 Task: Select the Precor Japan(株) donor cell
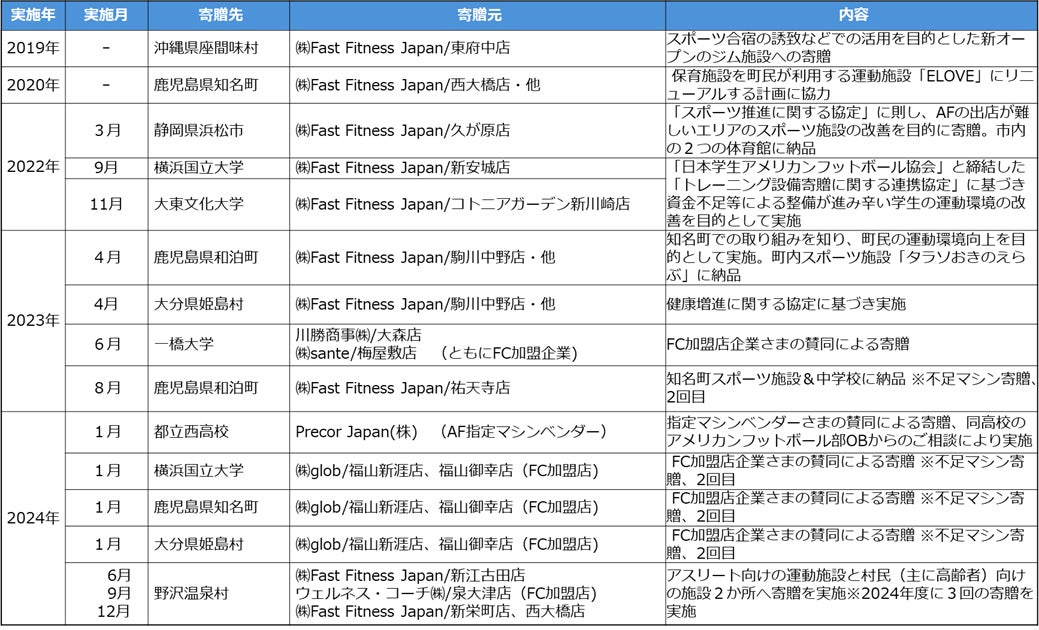coord(477,432)
